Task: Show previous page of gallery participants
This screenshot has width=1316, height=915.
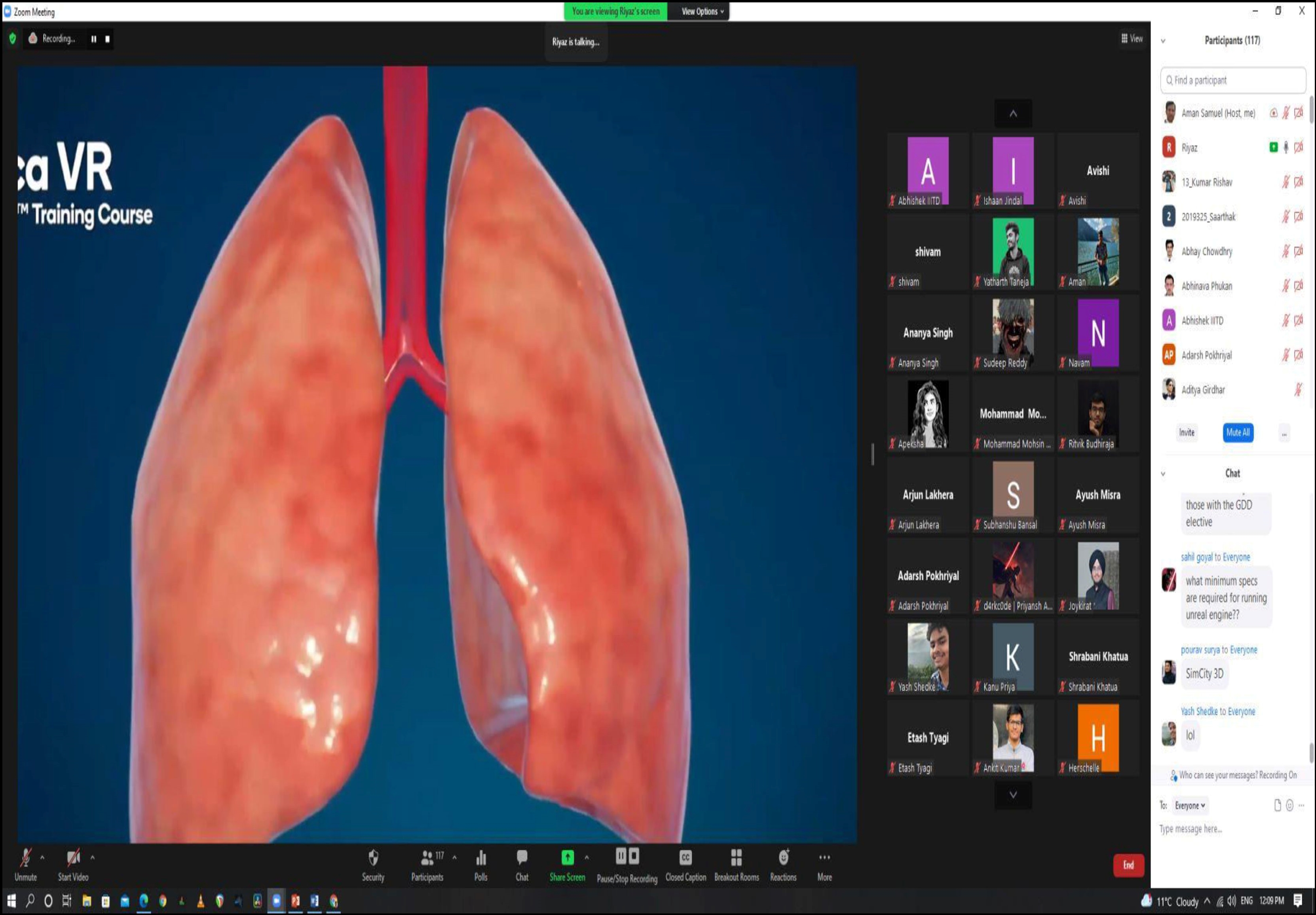Action: 1013,114
